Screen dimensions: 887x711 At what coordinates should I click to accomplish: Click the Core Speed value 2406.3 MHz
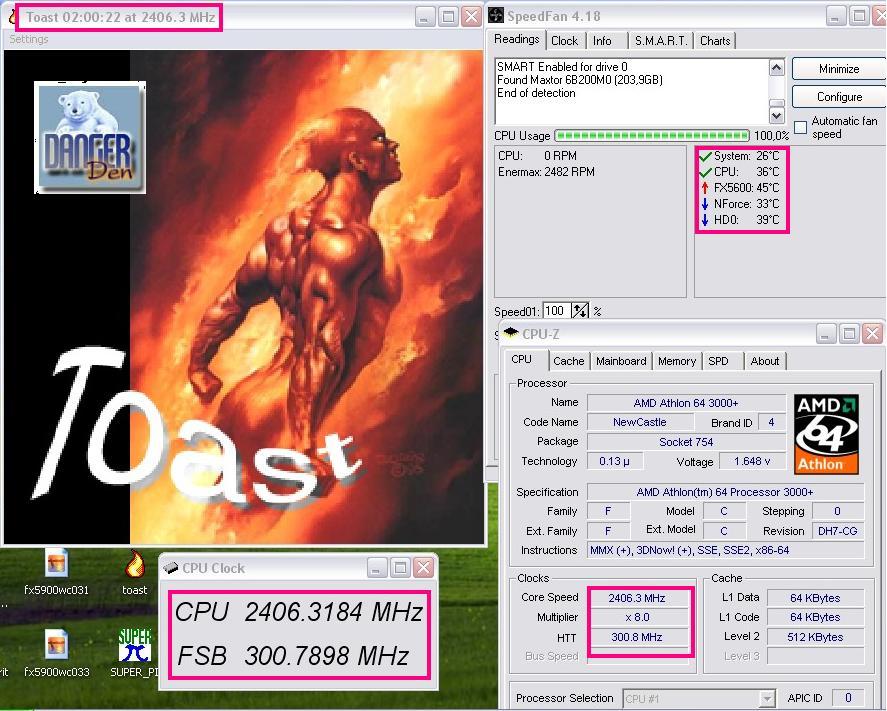coord(637,598)
